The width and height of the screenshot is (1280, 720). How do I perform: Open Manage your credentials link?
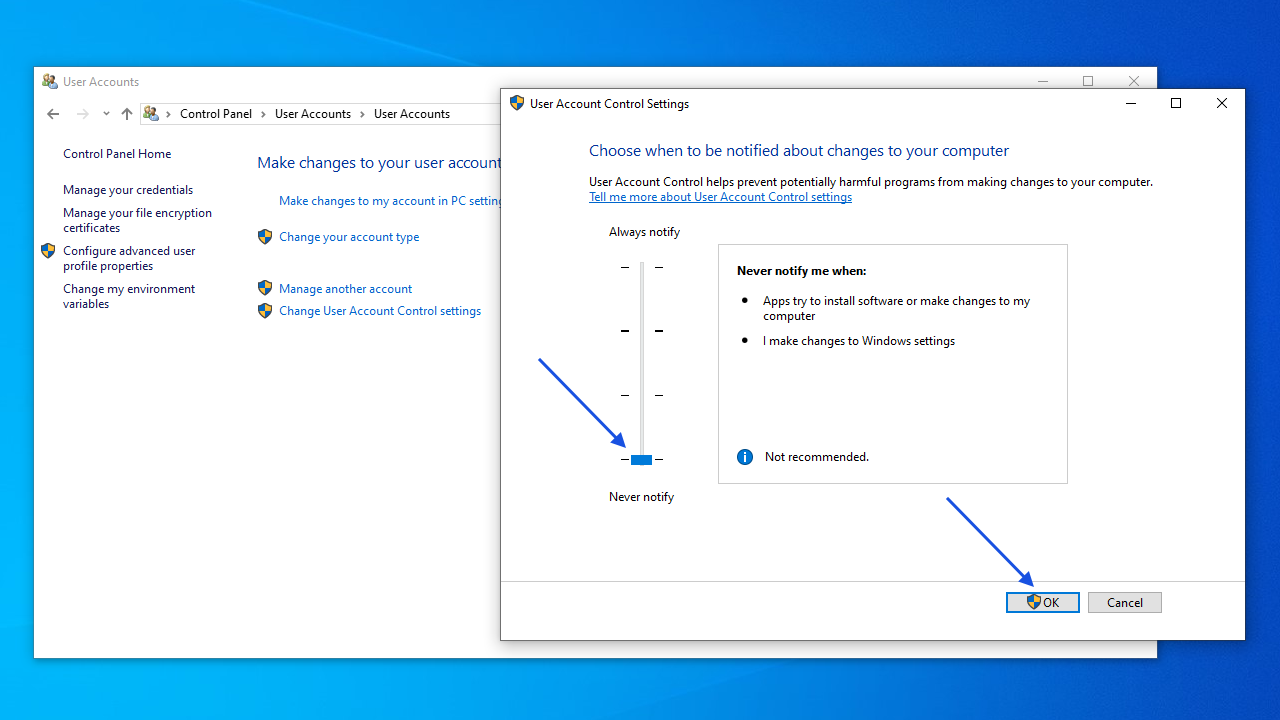click(x=128, y=190)
